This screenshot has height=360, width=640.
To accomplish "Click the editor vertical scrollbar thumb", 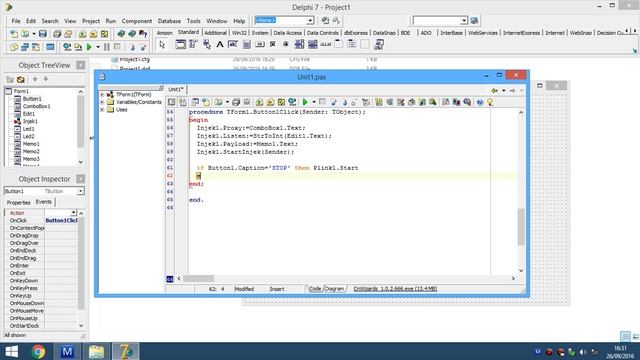I will pos(521,227).
